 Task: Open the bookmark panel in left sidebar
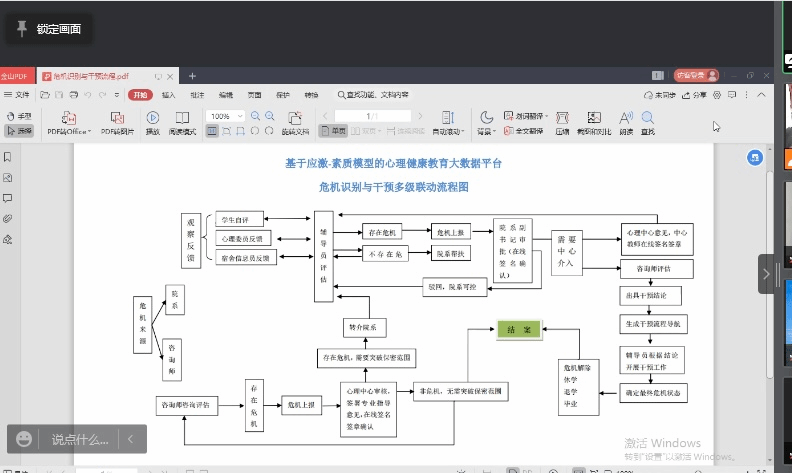[8, 157]
